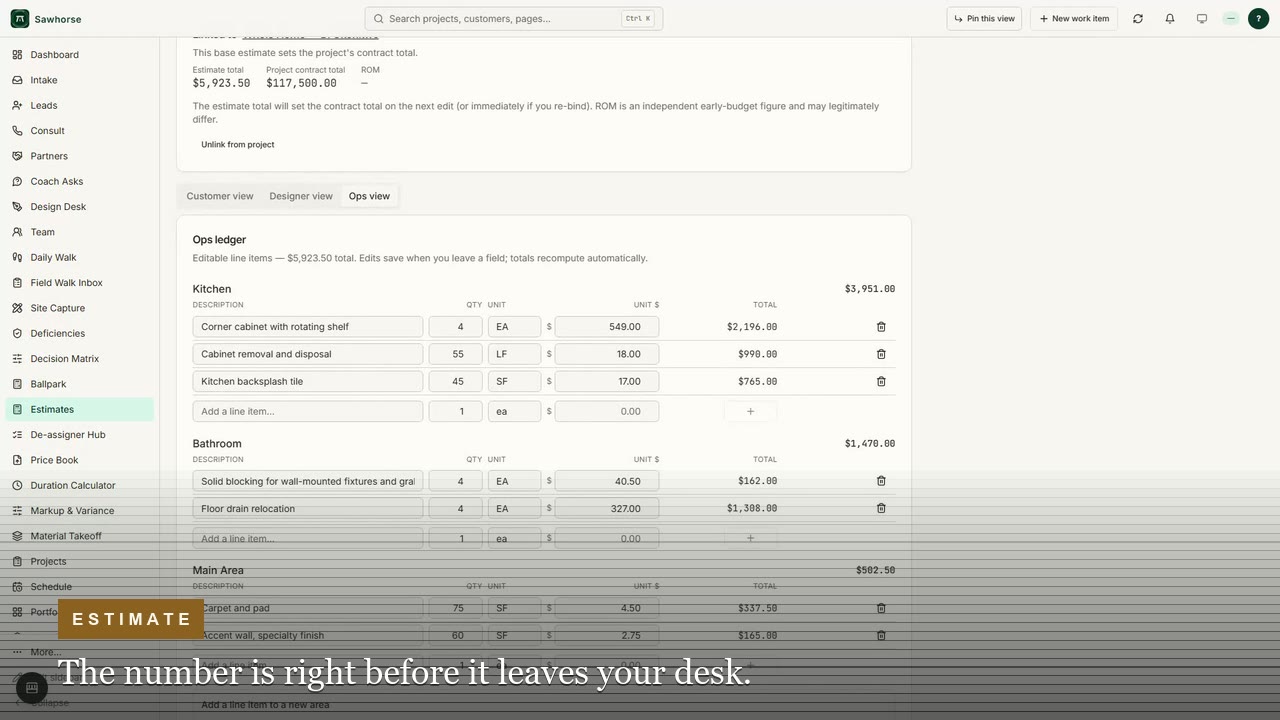Edit the 17.00 unit price field
The image size is (1280, 720).
[607, 381]
